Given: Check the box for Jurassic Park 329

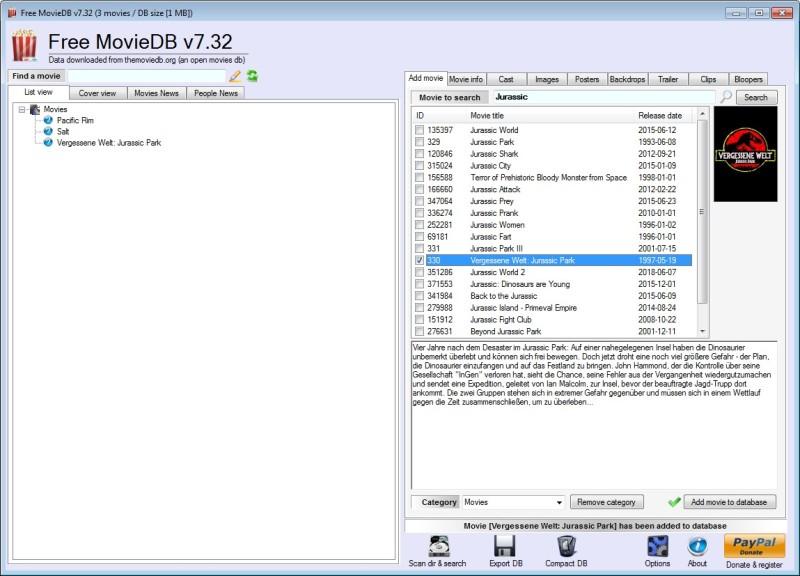Looking at the screenshot, I should pyautogui.click(x=419, y=142).
